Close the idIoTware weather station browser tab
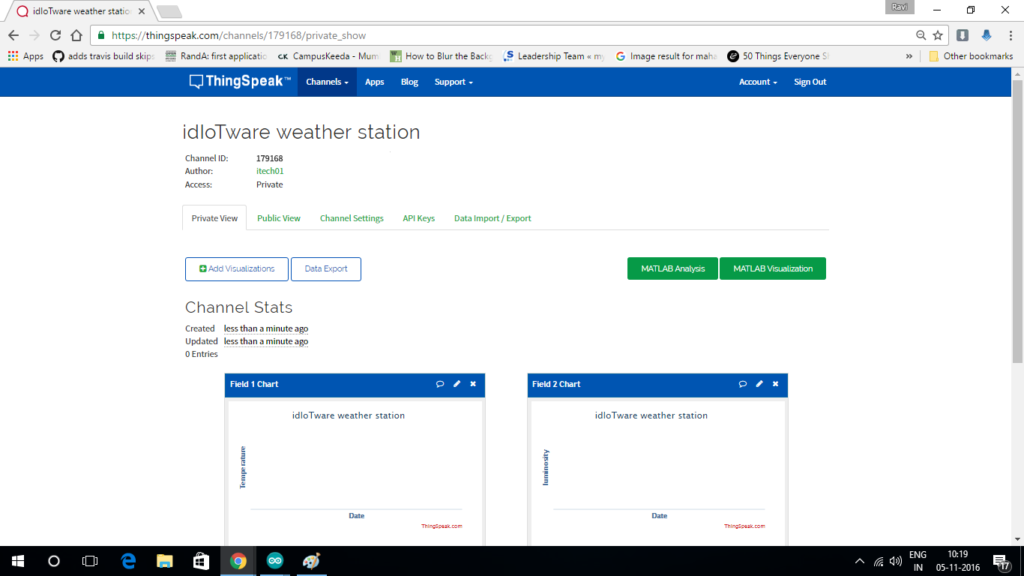This screenshot has height=576, width=1024. pyautogui.click(x=141, y=11)
